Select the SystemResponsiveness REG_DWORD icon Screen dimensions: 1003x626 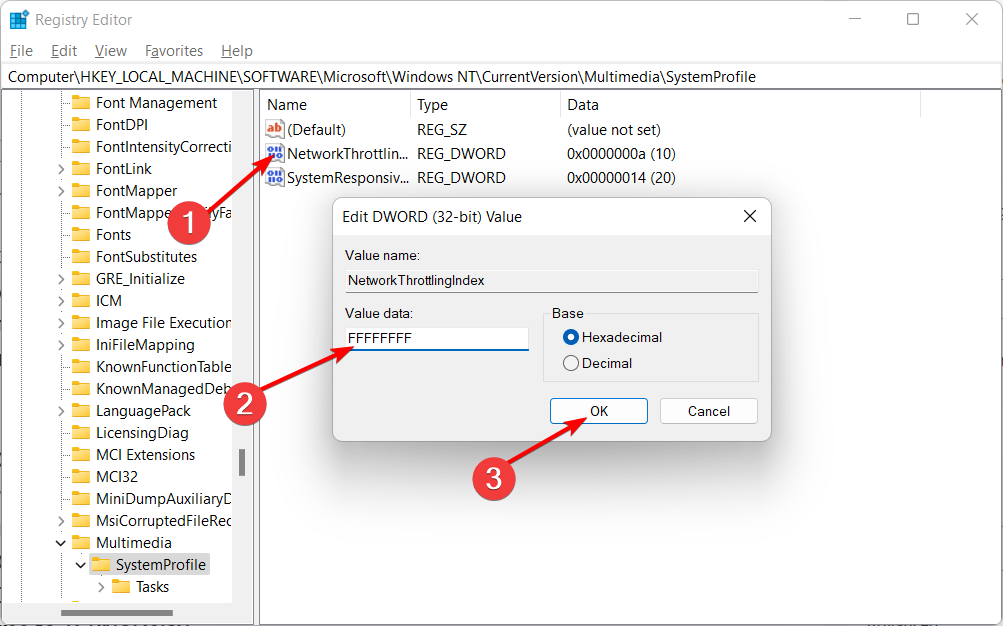tap(273, 177)
